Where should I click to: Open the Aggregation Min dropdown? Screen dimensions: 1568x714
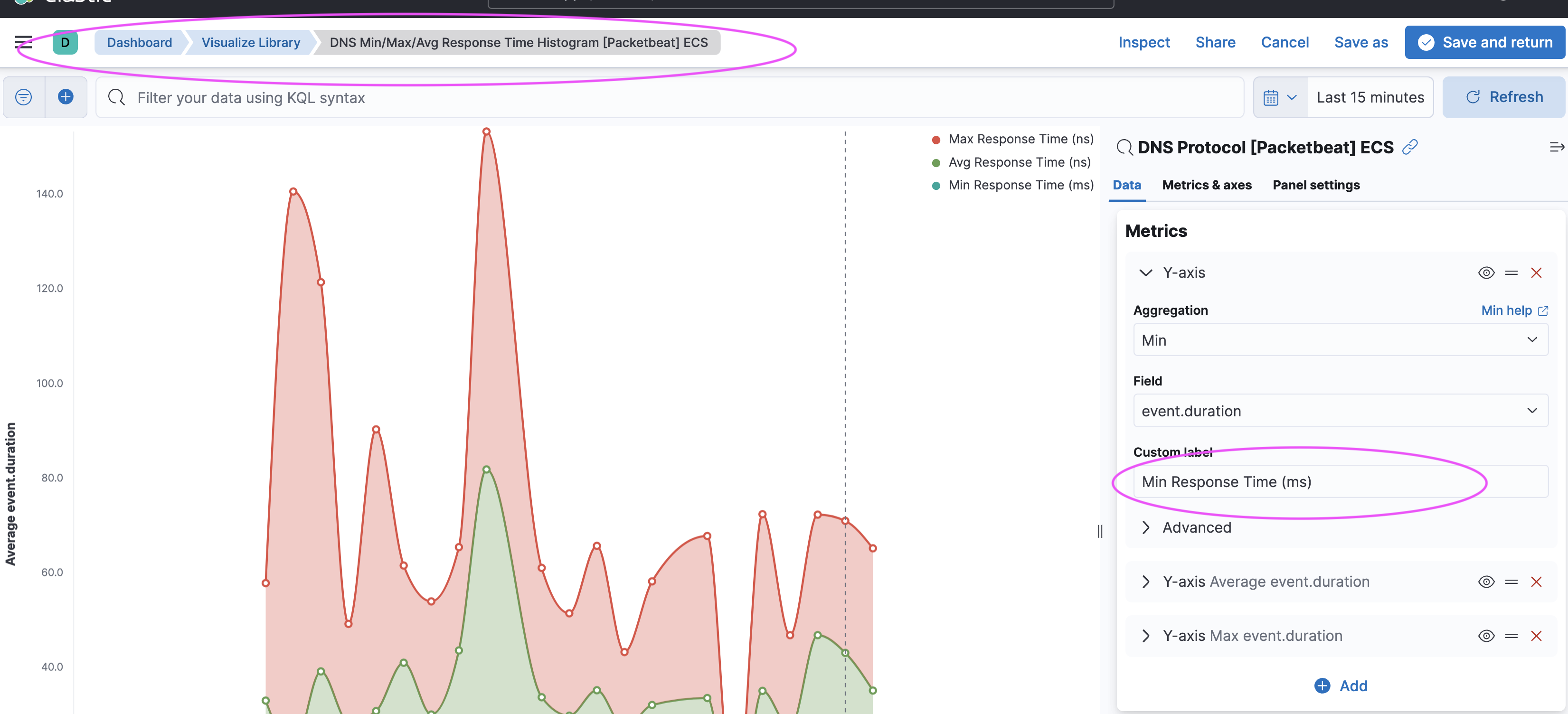[x=1340, y=339]
